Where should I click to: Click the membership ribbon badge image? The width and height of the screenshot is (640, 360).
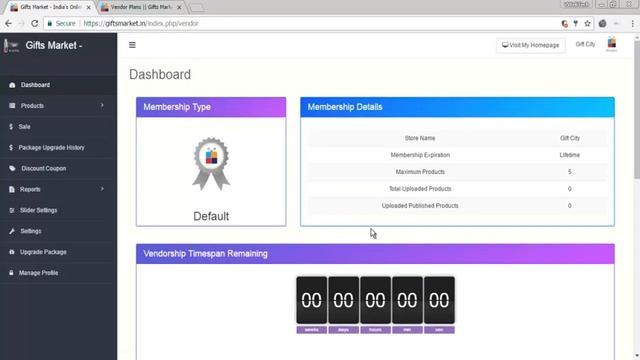click(211, 164)
